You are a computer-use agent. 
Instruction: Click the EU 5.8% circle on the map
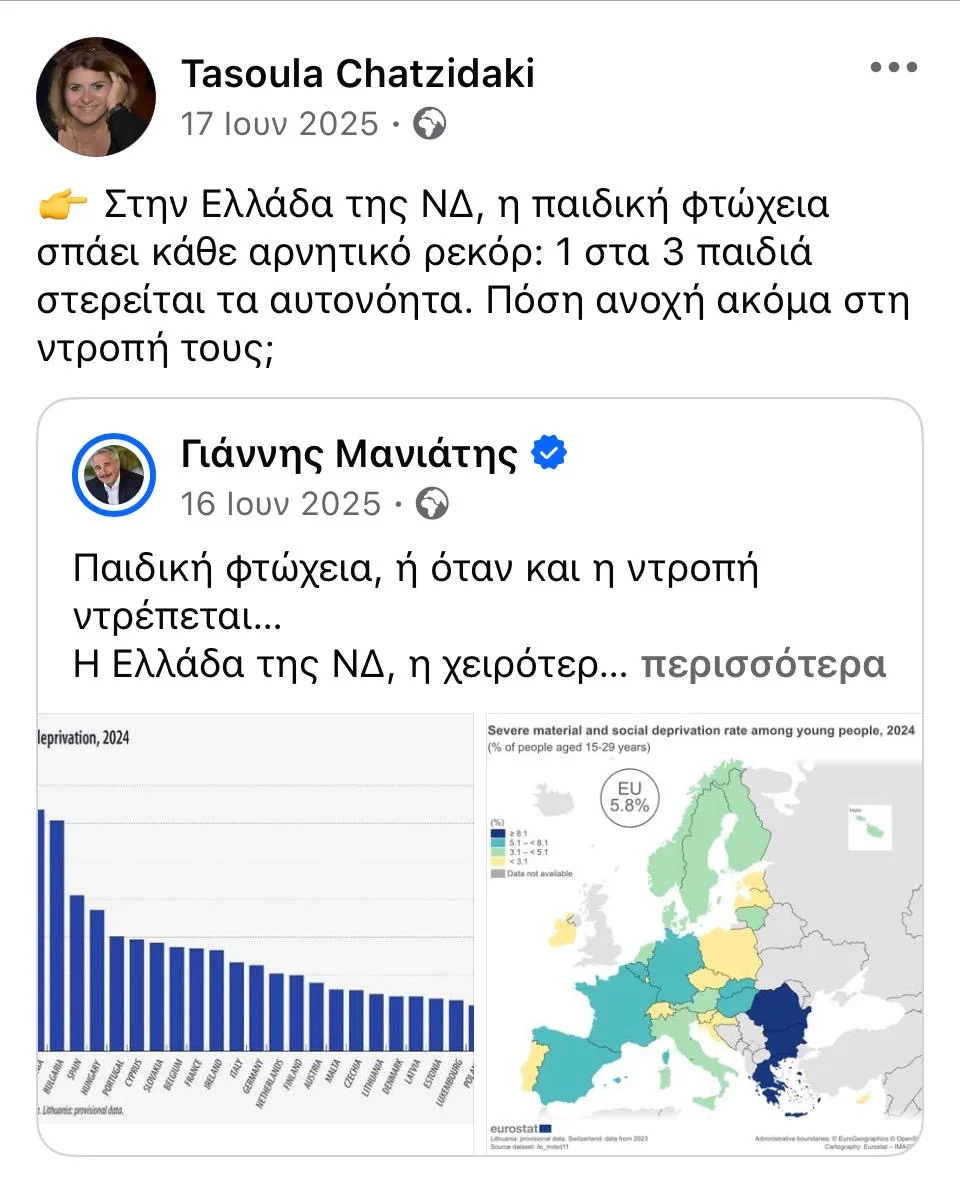click(631, 795)
